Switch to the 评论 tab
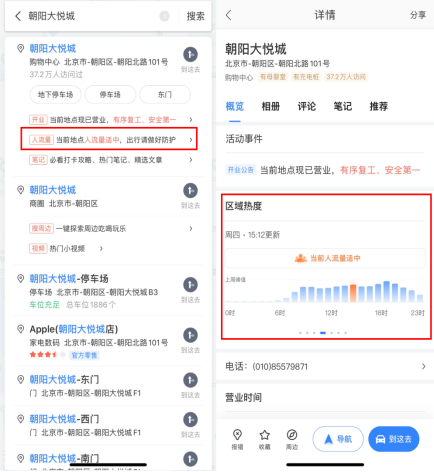 click(x=307, y=106)
